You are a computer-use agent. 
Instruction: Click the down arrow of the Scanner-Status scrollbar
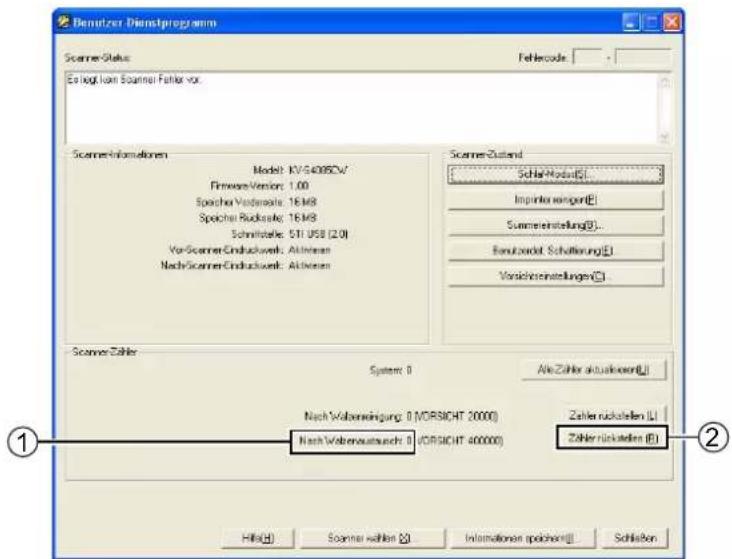pos(664,137)
